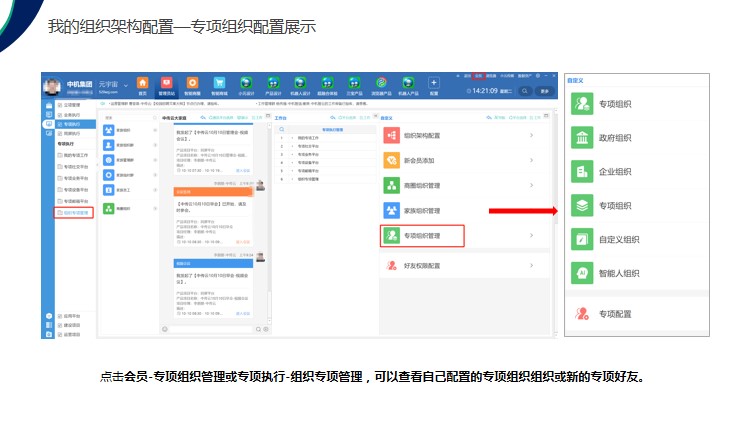Screen dimensions: 750x422
Task: Open the blue 家族组织管理 icon
Action: pyautogui.click(x=391, y=210)
